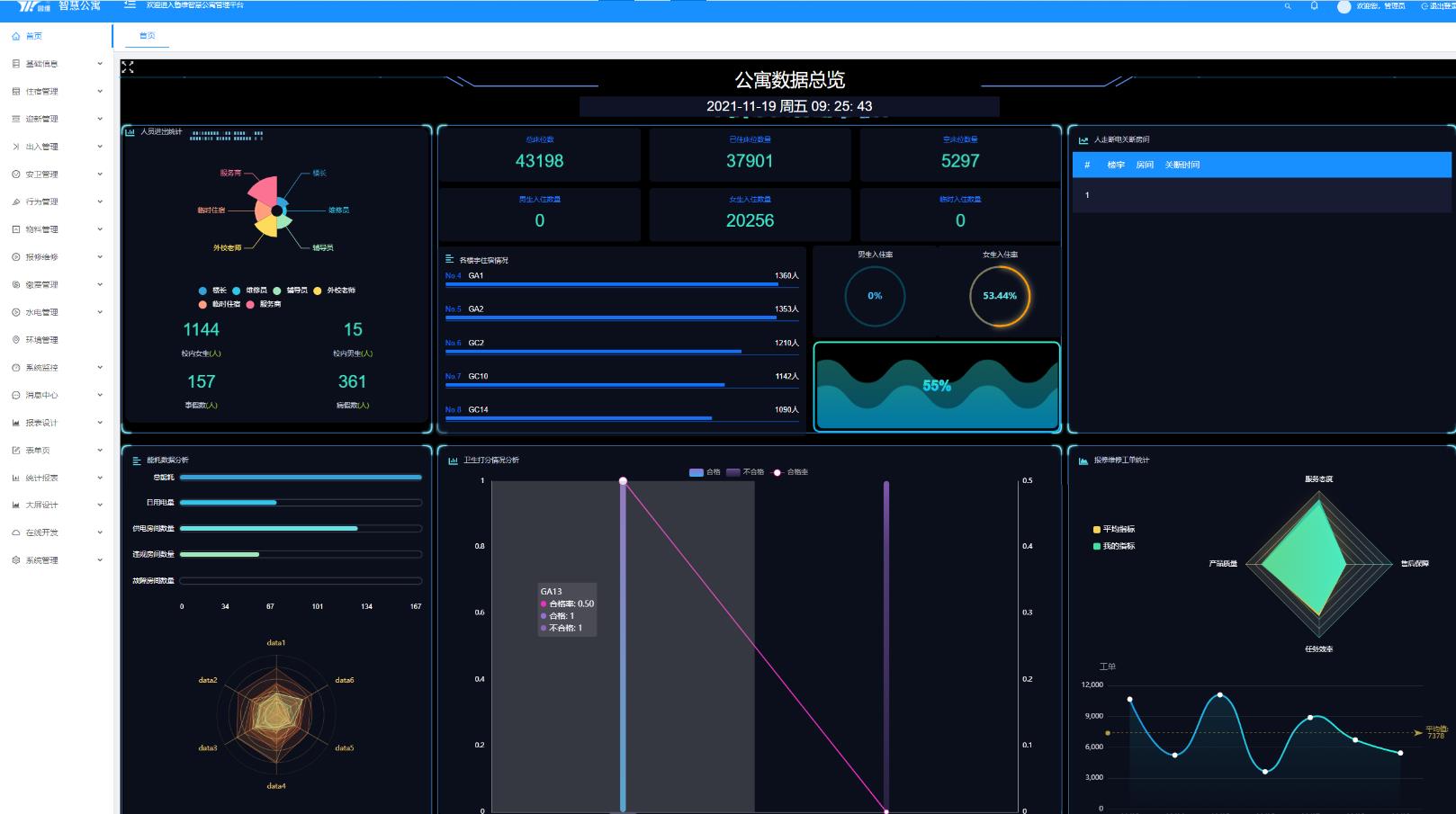Open notifications bell icon
Viewport: 1456px width, 814px height.
[1314, 6]
